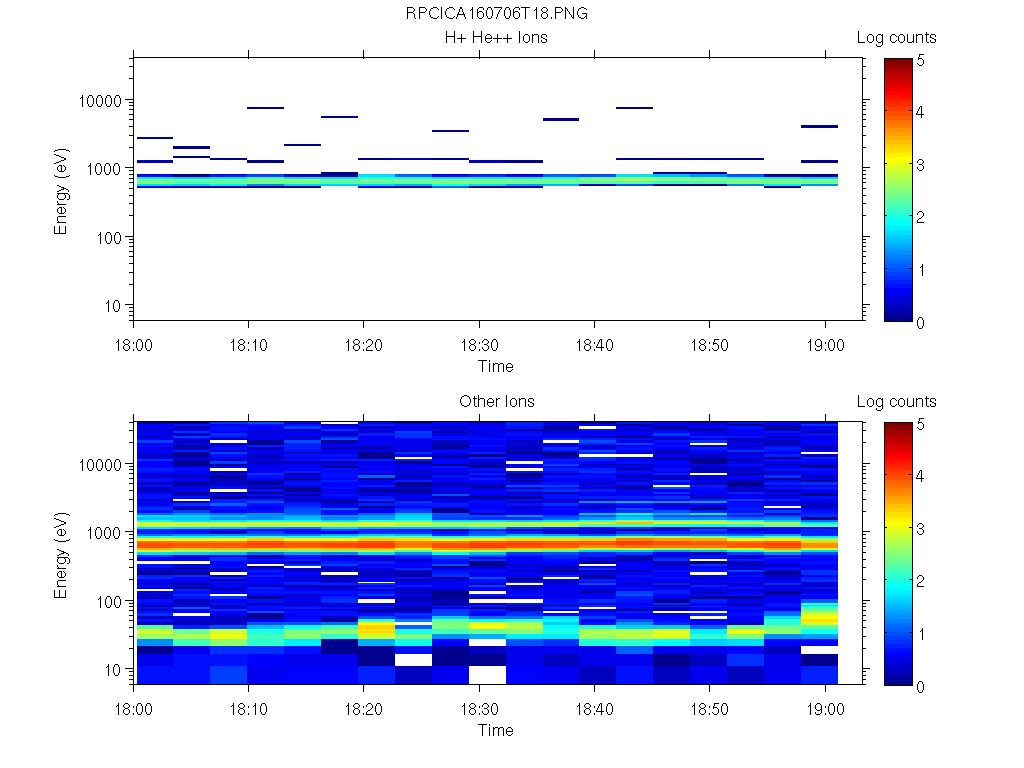Click the upper plot's "Energy (eV)" axis label
Image resolution: width=1024 pixels, height=768 pixels.
click(x=61, y=191)
